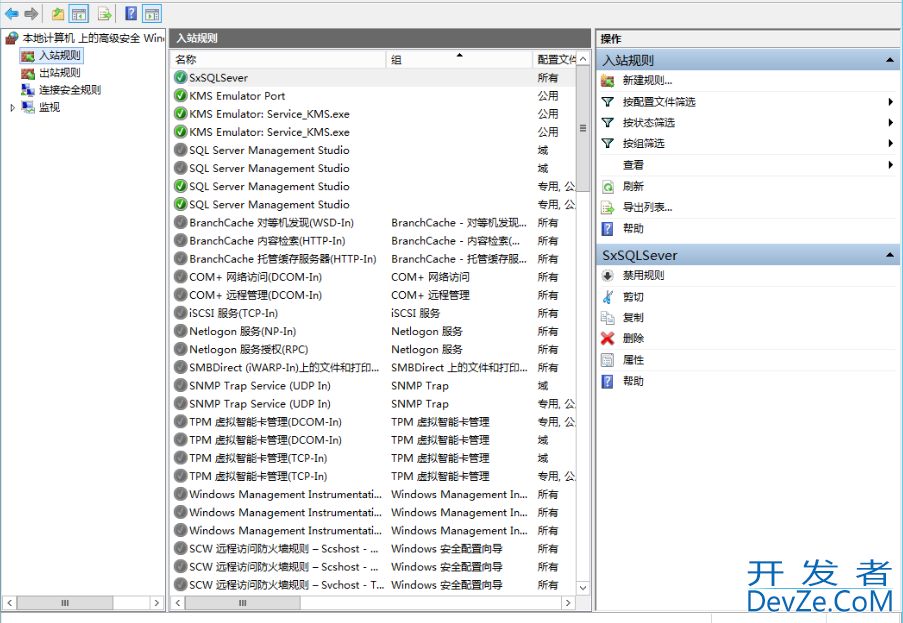Screen dimensions: 903x623
Task: Open the 按状态筛选 submenu arrow
Action: coord(891,123)
